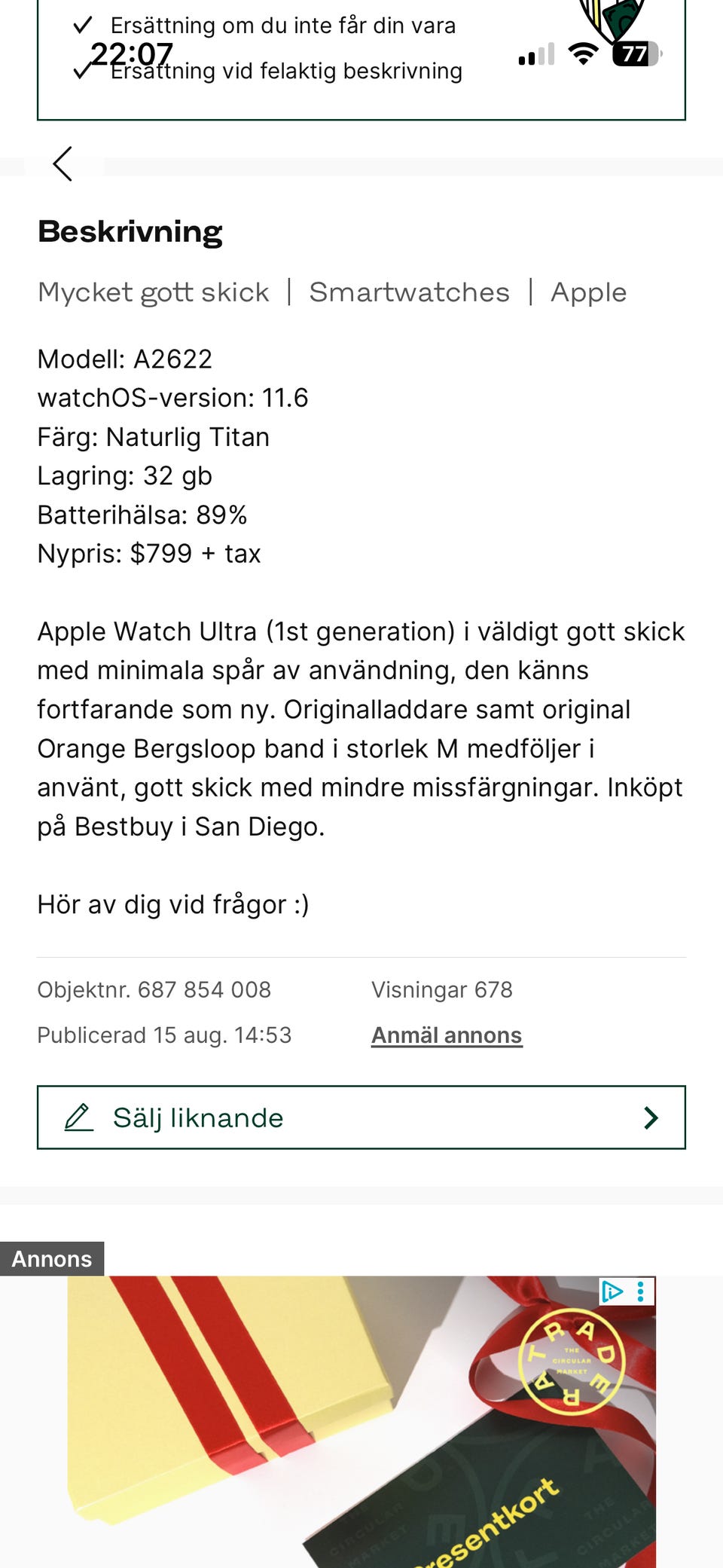The image size is (723, 1568).
Task: Tap the 'Annons' label
Action: point(52,1259)
